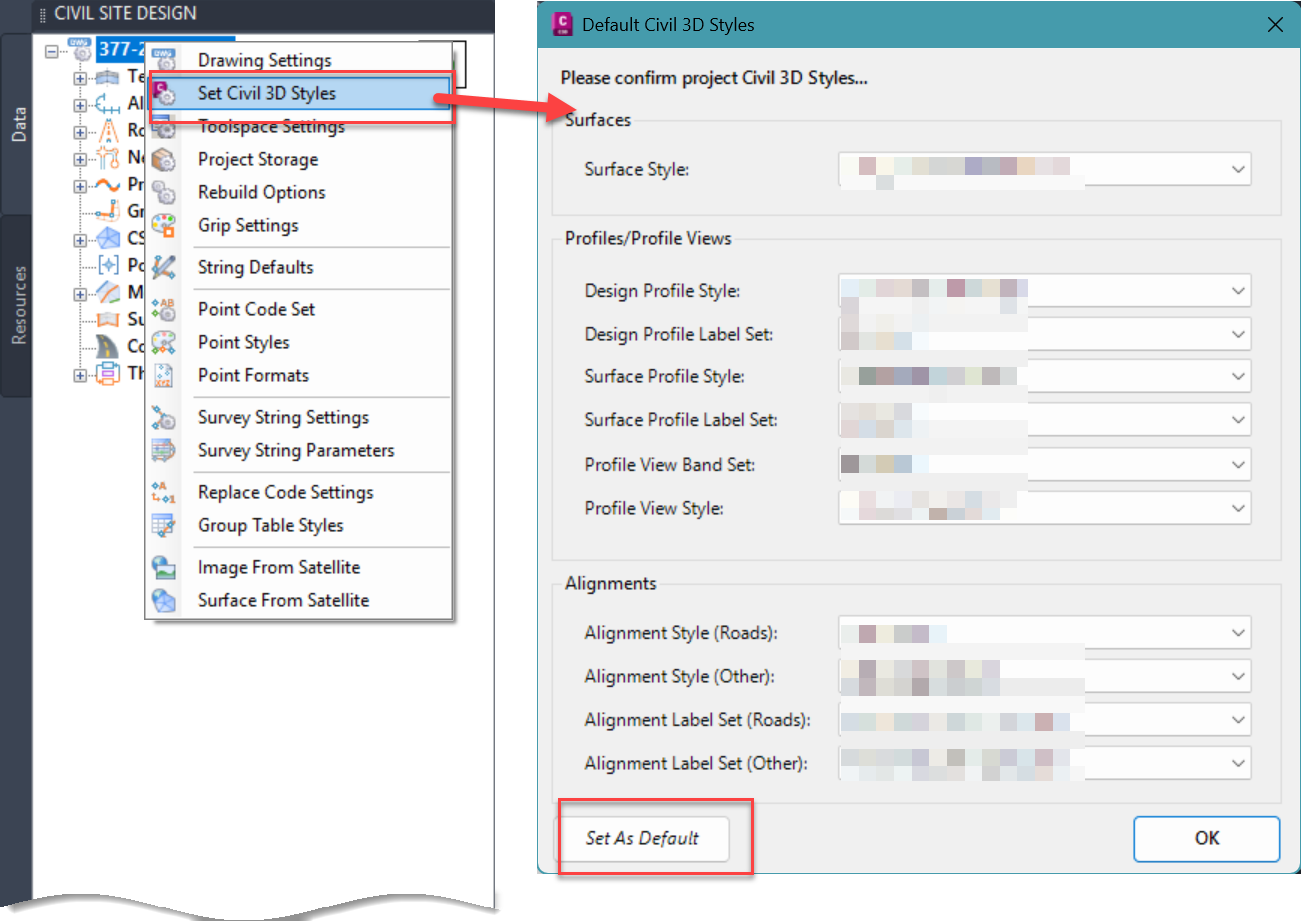Click the Toolspace Settings icon
The height and width of the screenshot is (921, 1301).
click(x=164, y=126)
